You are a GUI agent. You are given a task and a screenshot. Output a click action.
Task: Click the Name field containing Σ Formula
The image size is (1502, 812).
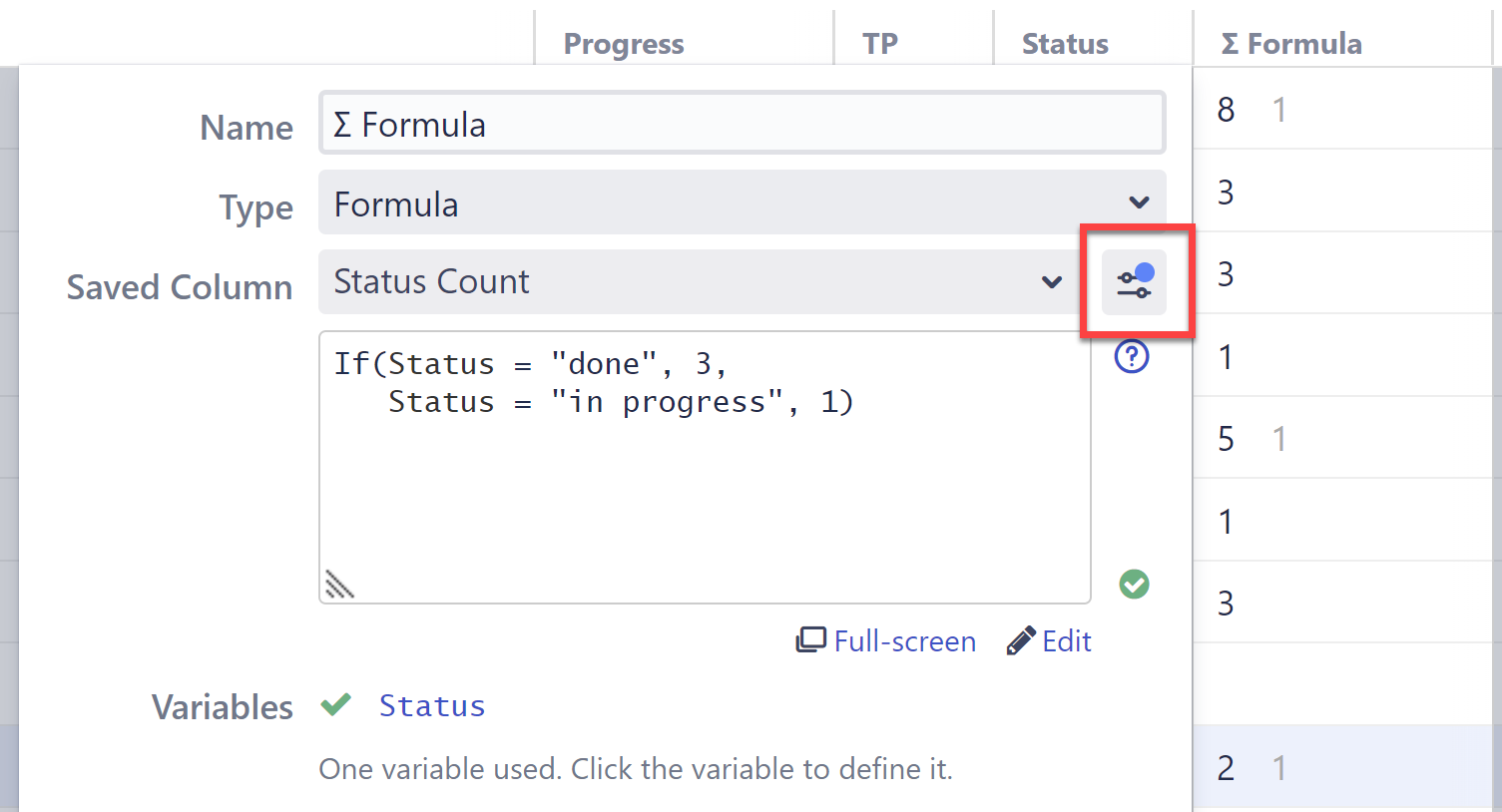[742, 124]
